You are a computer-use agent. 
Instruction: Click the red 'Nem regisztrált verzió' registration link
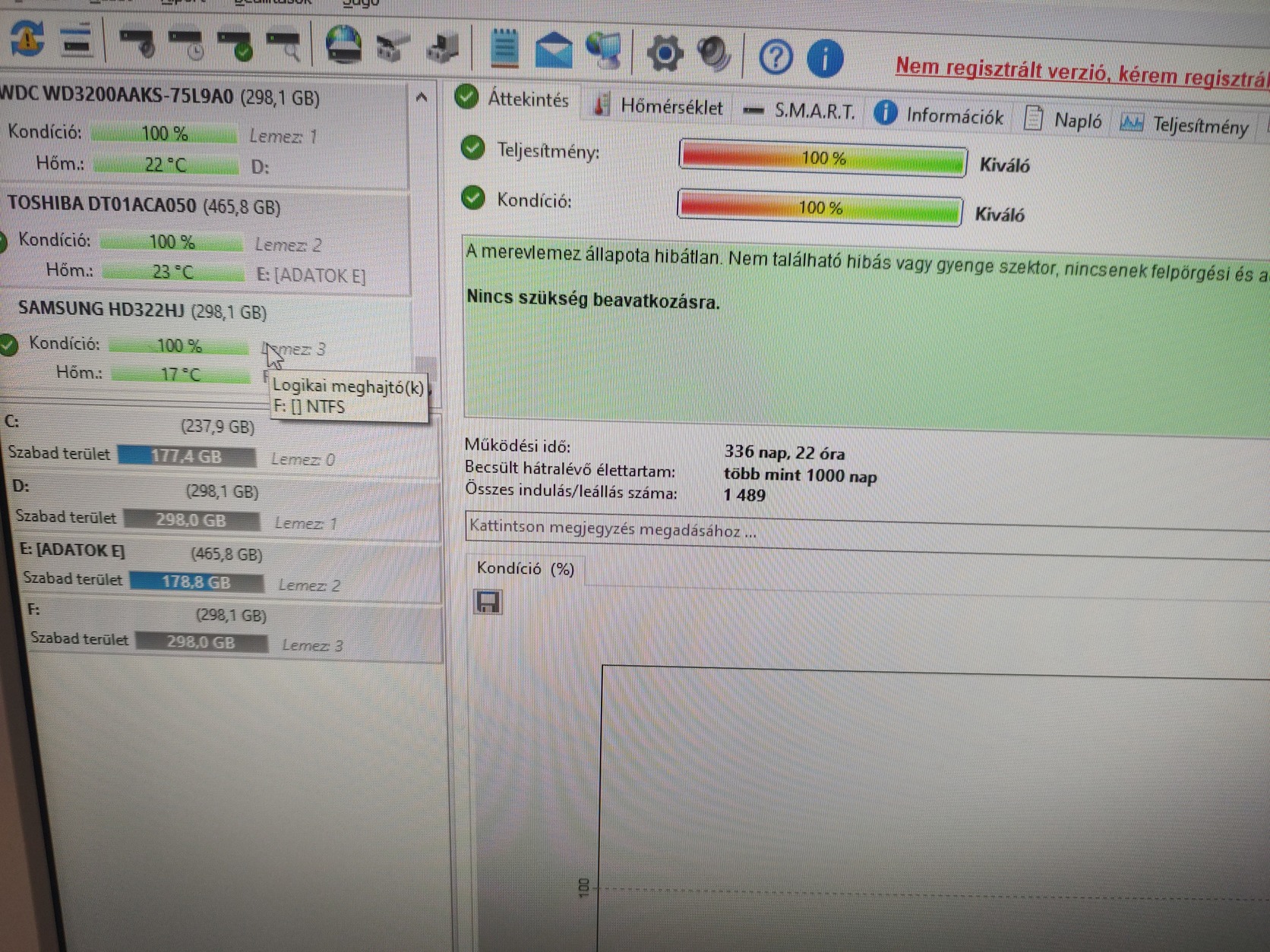[1082, 72]
